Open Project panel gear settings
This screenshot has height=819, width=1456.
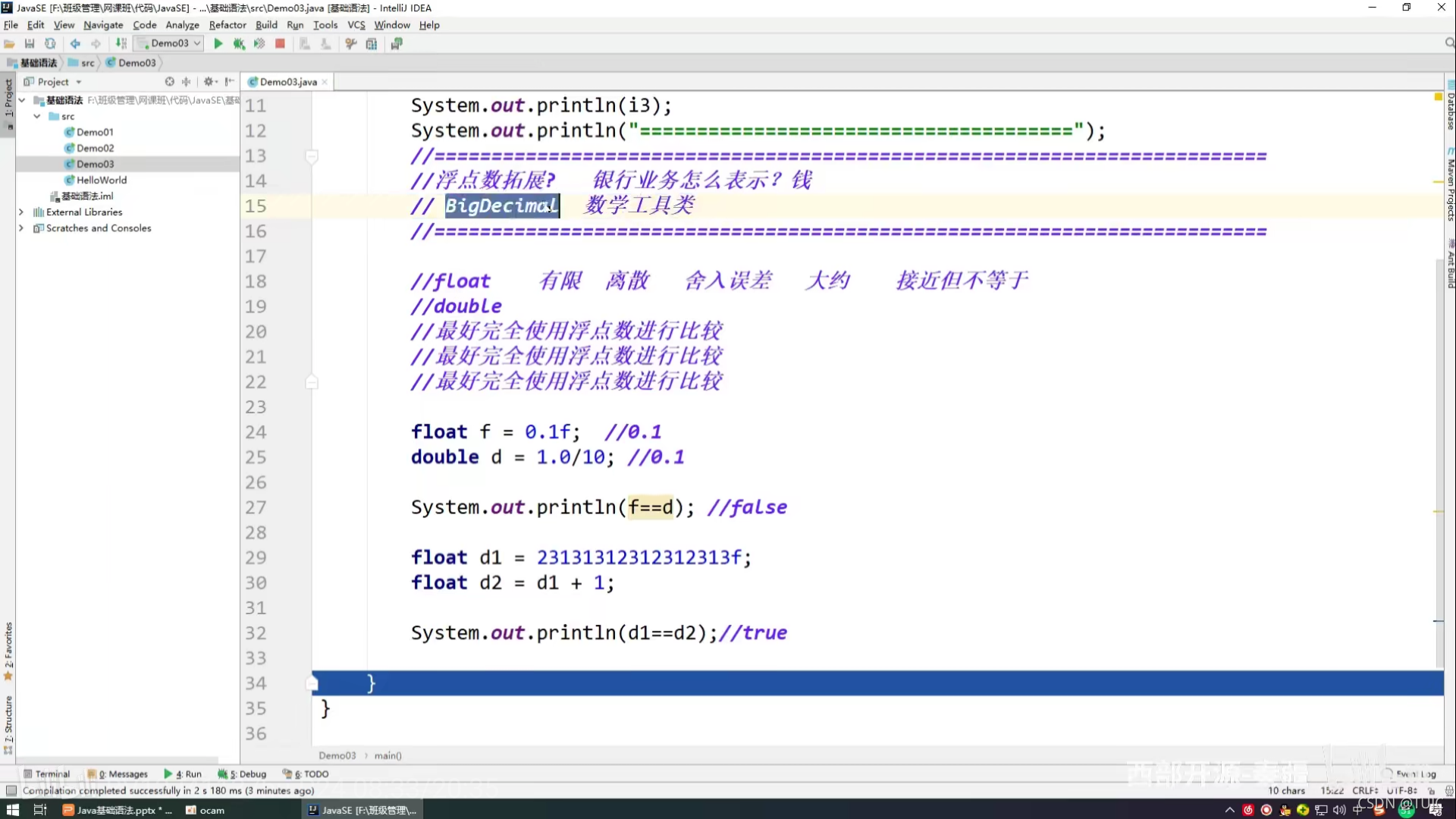(210, 82)
